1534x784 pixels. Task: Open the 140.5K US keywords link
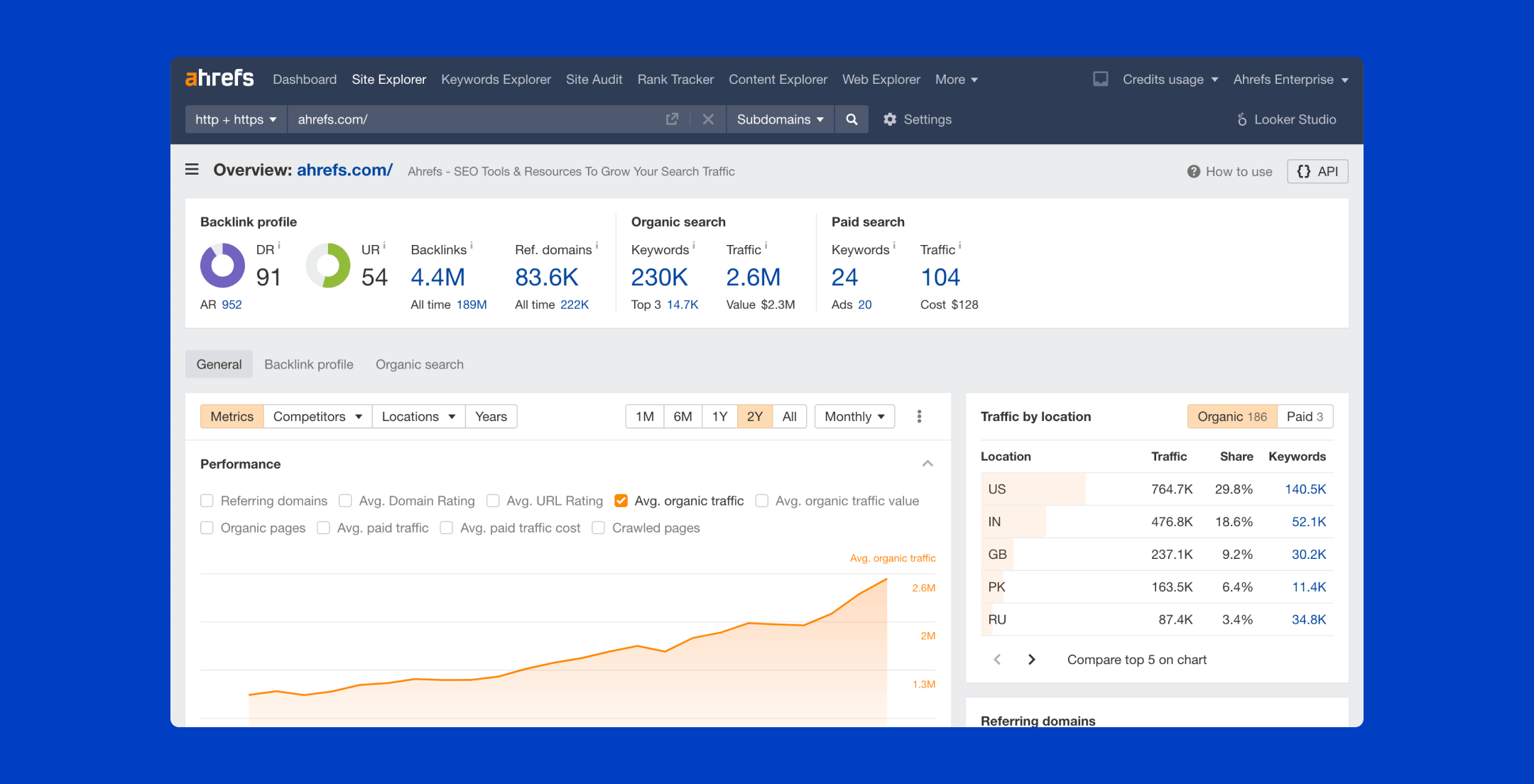click(1305, 489)
